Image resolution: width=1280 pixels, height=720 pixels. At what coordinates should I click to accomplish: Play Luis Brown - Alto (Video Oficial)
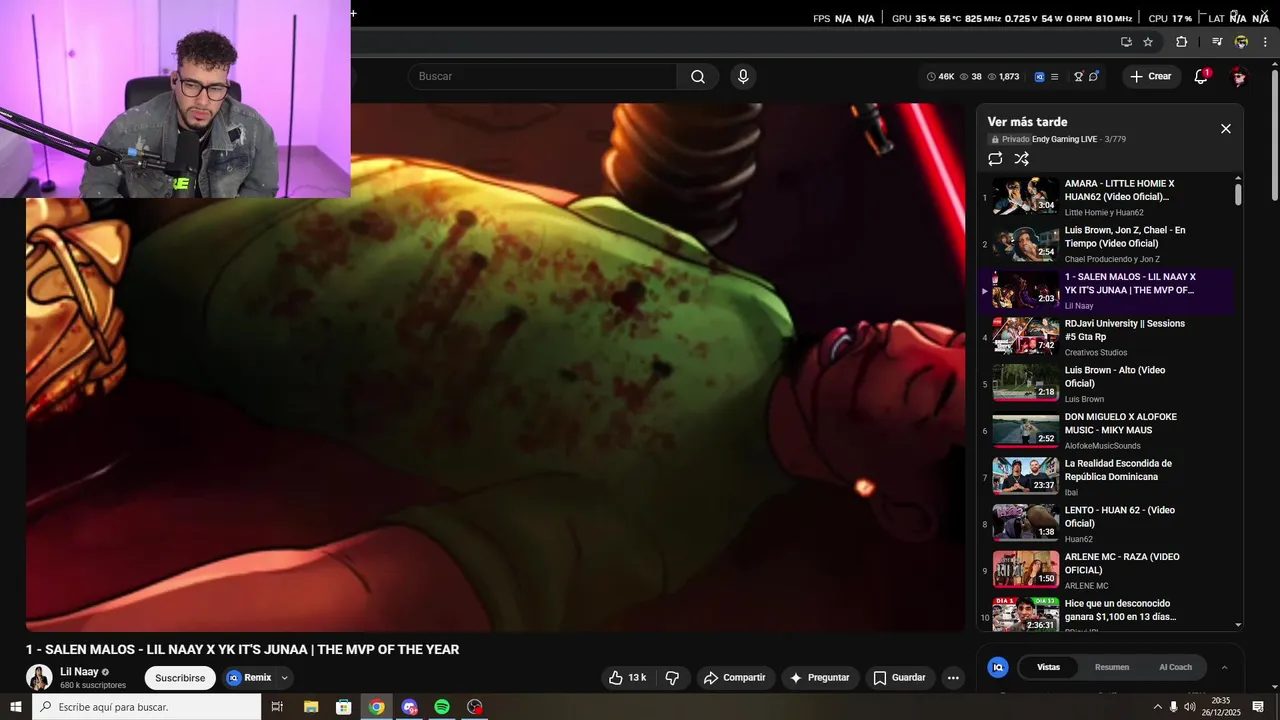pyautogui.click(x=1105, y=384)
